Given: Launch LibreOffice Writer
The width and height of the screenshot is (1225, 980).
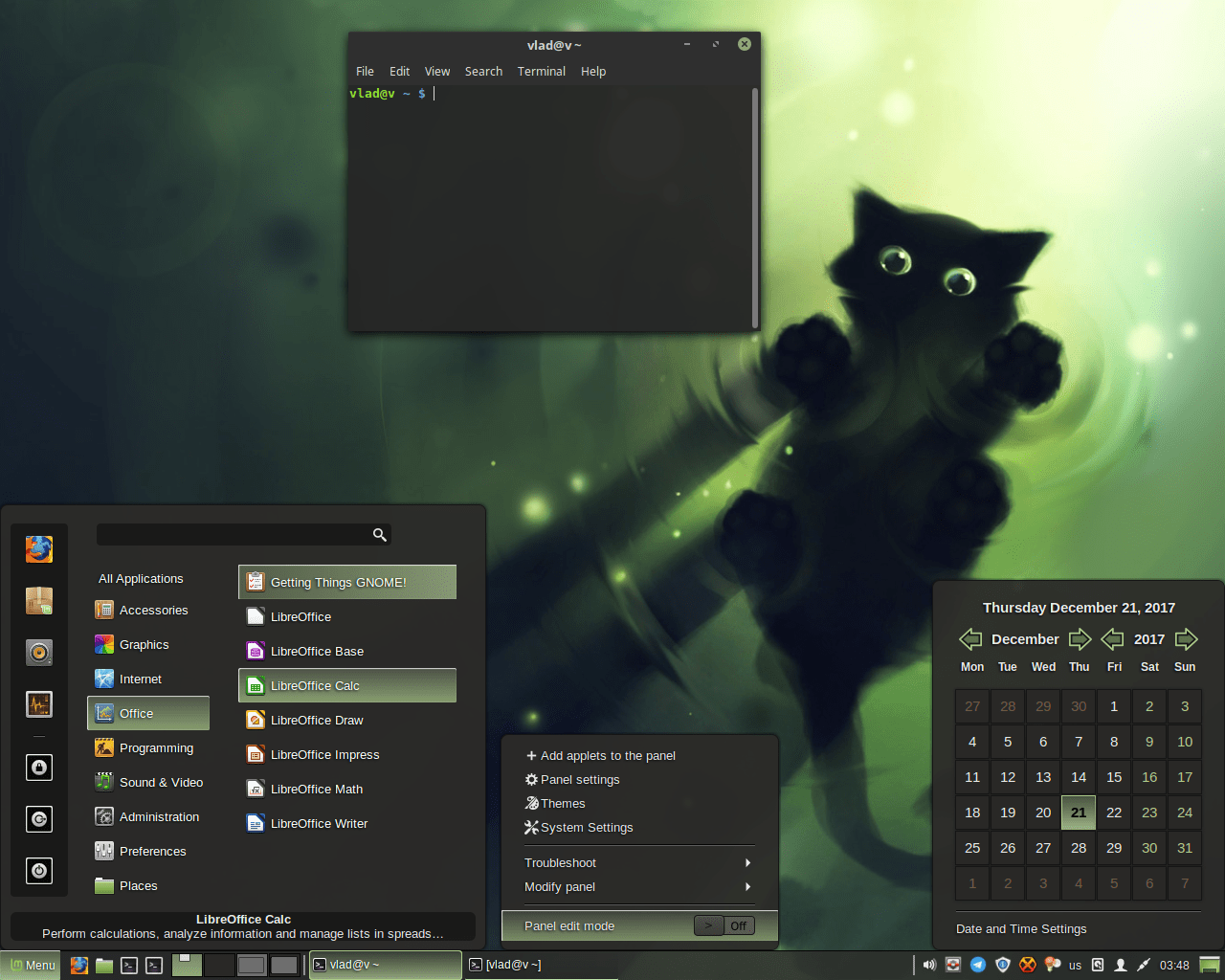Looking at the screenshot, I should (347, 823).
